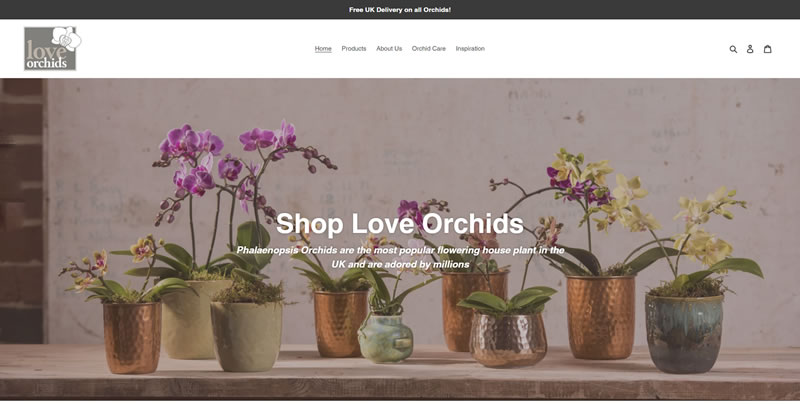800x404 pixels.
Task: Click the small green ceramic vase
Action: click(x=385, y=338)
